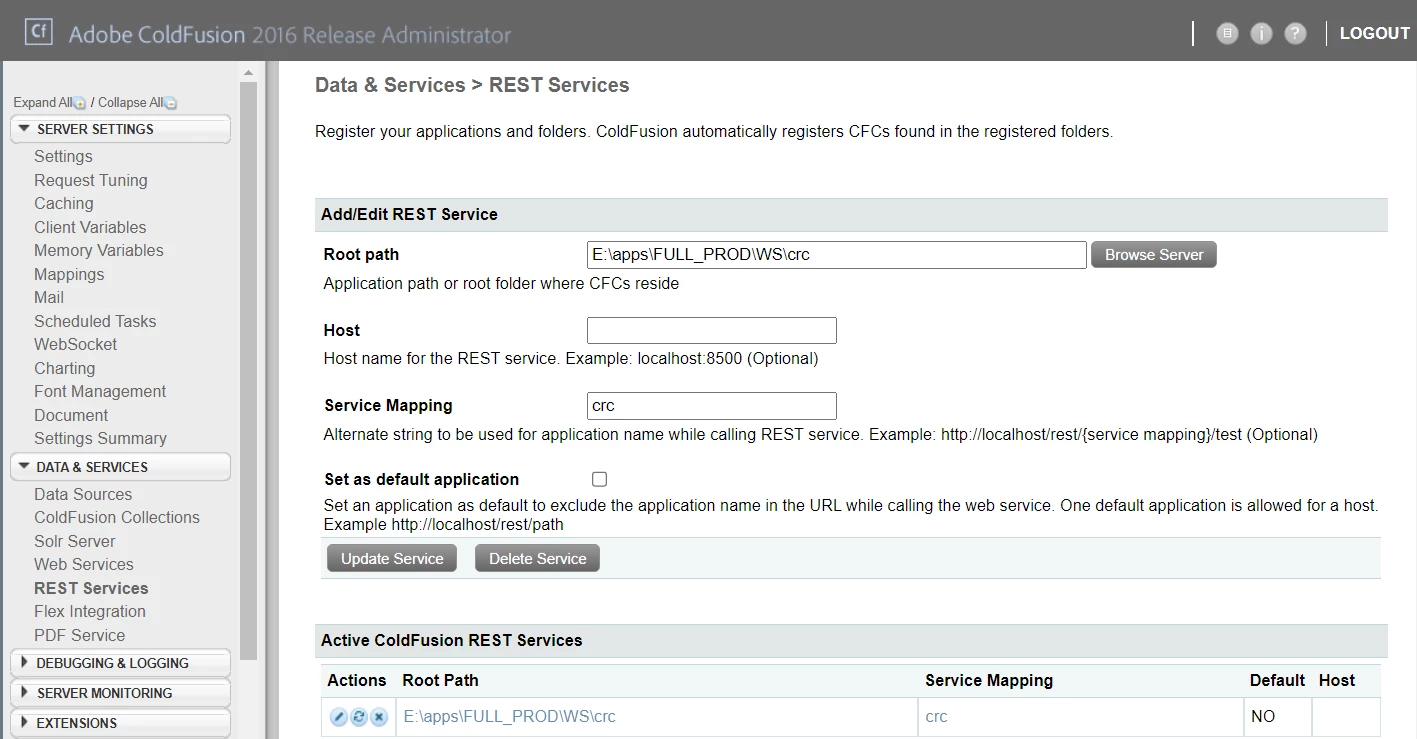The width and height of the screenshot is (1417, 739).
Task: Open PDF Service page
Action: tap(80, 635)
